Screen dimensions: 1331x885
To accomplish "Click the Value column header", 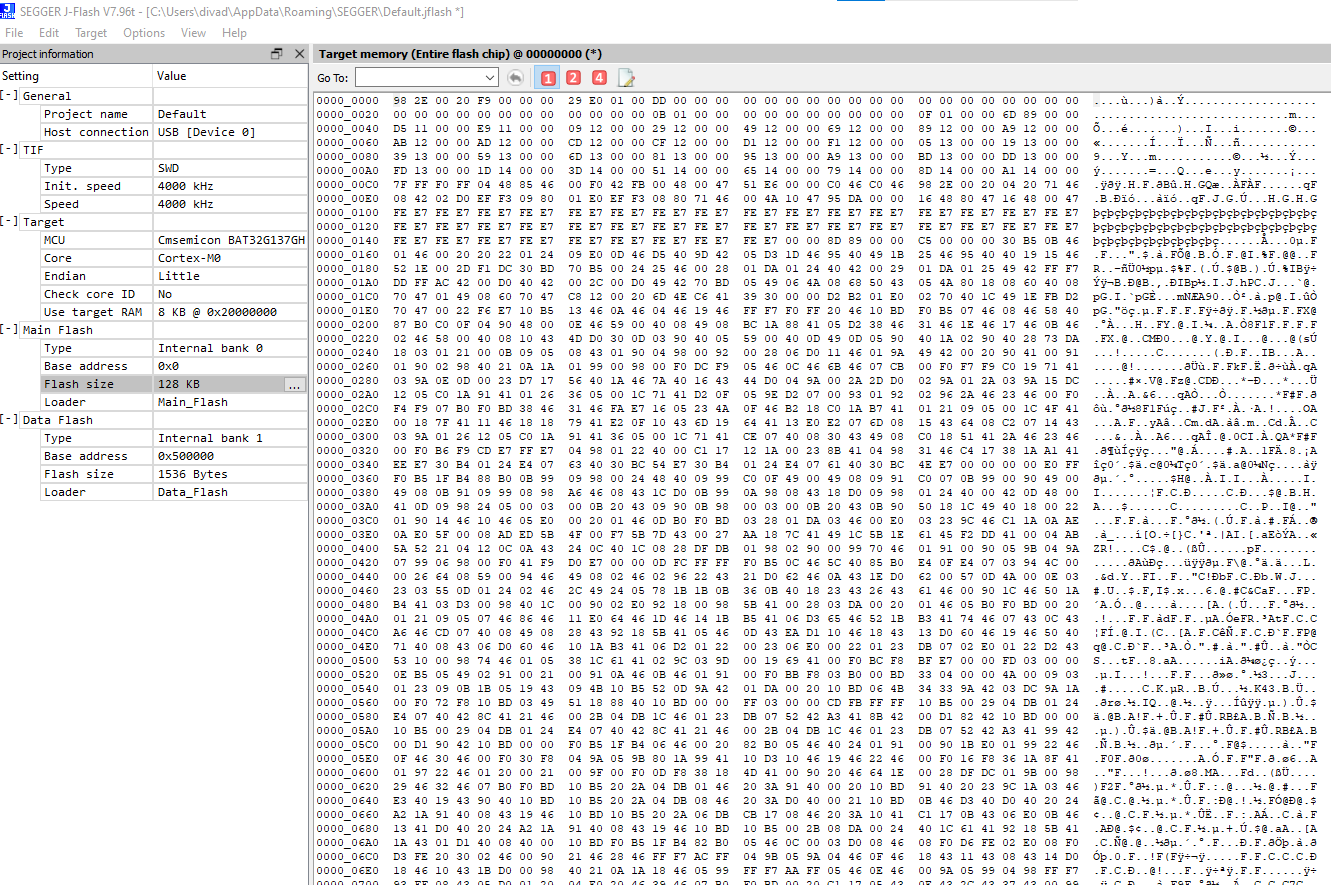I will coord(230,76).
